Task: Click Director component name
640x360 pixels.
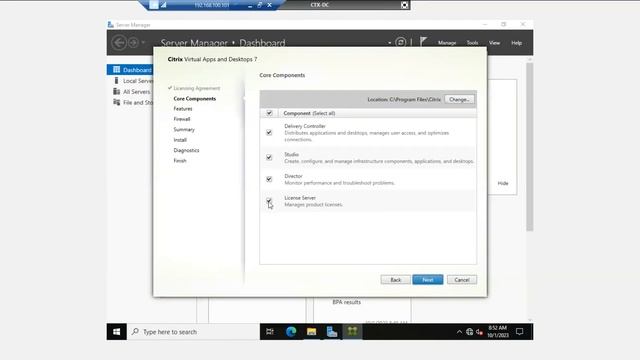Action: (x=293, y=176)
